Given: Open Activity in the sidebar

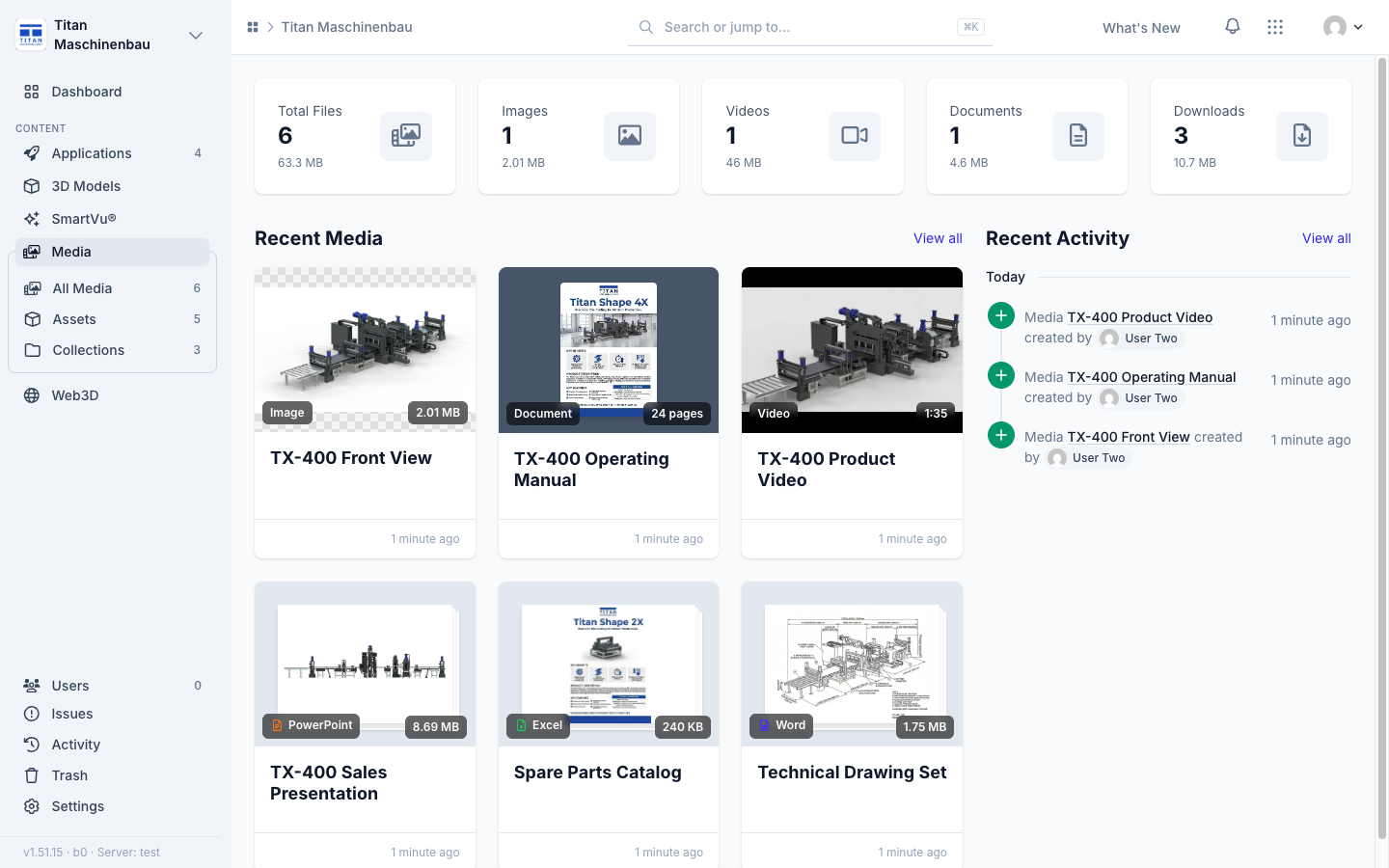Looking at the screenshot, I should pyautogui.click(x=112, y=745).
